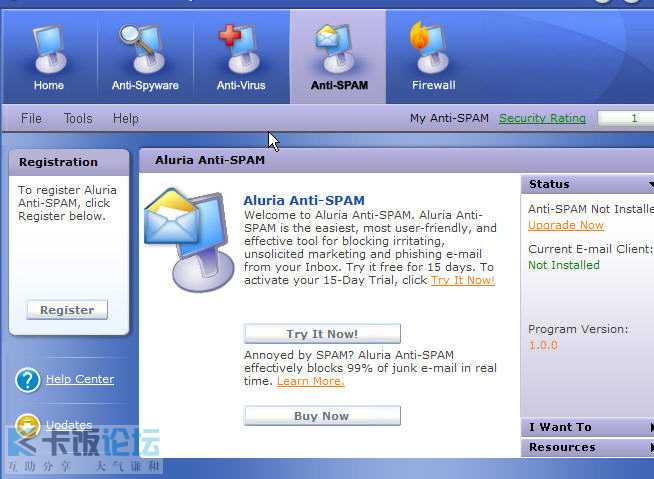
Task: Follow the Try It Now! inline link
Action: (x=463, y=280)
